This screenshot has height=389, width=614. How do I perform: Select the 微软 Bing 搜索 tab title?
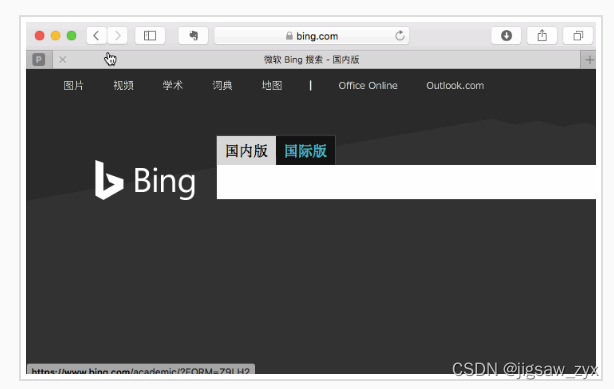point(311,60)
